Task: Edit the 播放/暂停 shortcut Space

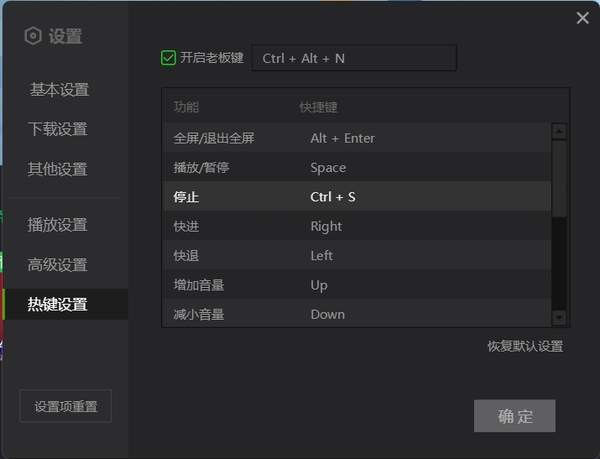Action: 328,168
